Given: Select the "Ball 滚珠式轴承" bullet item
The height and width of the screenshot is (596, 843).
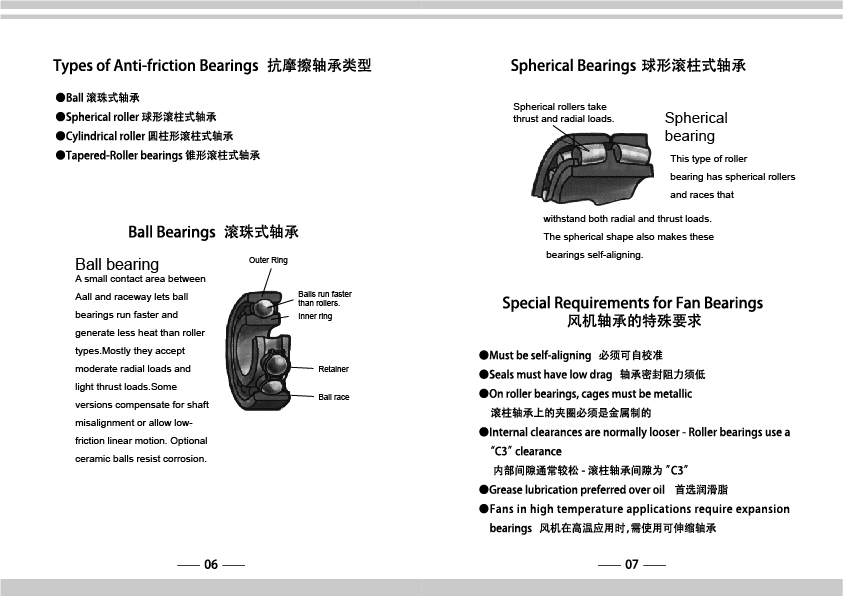Looking at the screenshot, I should [97, 97].
